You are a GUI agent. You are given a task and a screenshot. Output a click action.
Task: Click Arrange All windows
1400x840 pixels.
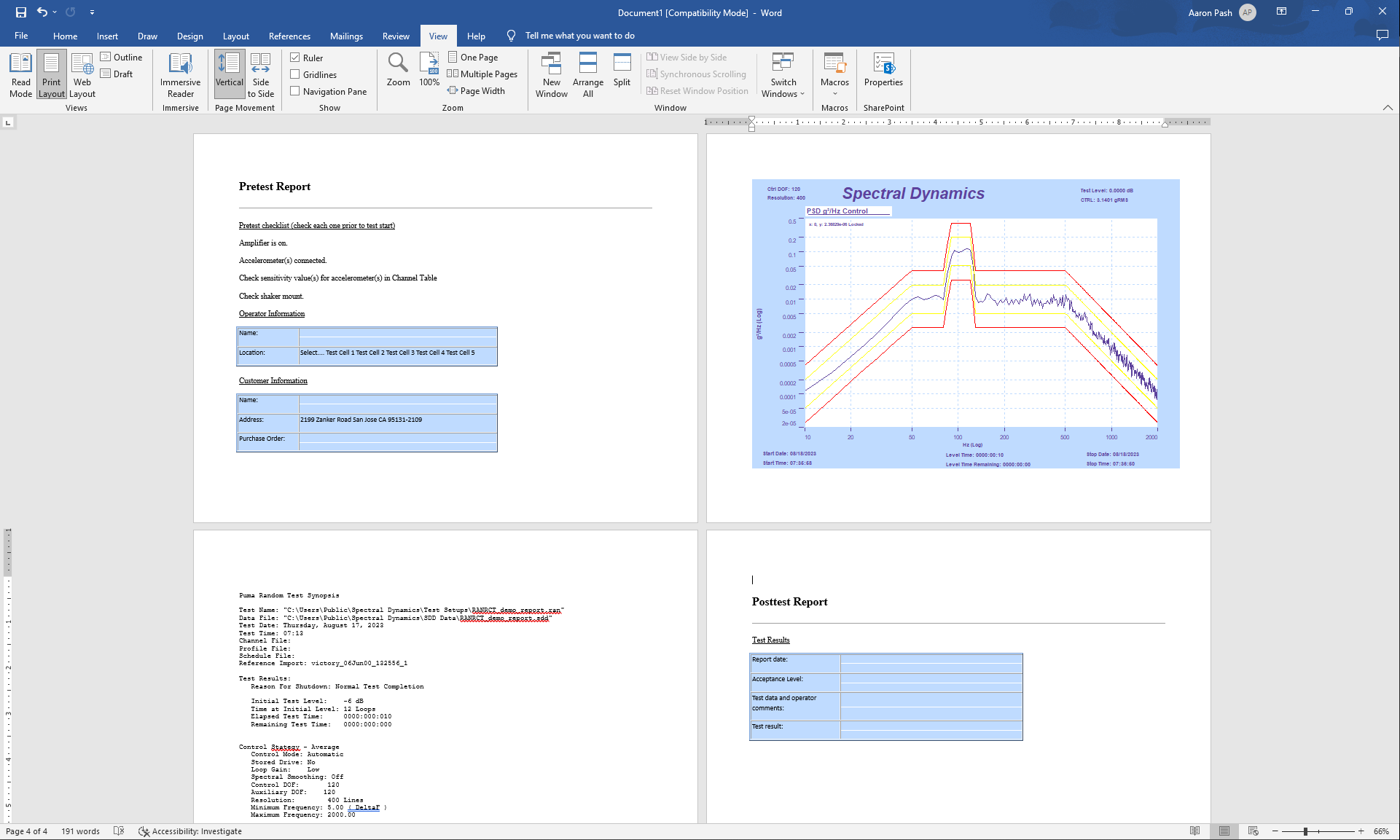click(588, 75)
